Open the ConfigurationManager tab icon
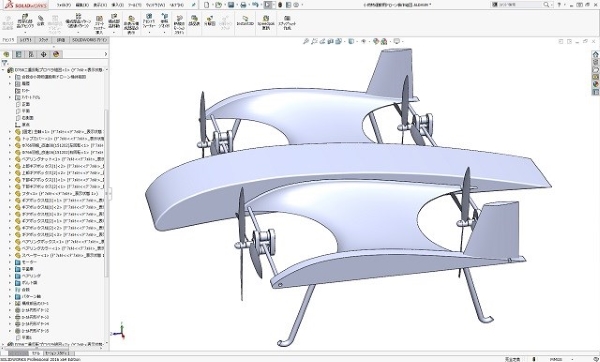Image resolution: width=600 pixels, height=362 pixels. click(x=31, y=54)
